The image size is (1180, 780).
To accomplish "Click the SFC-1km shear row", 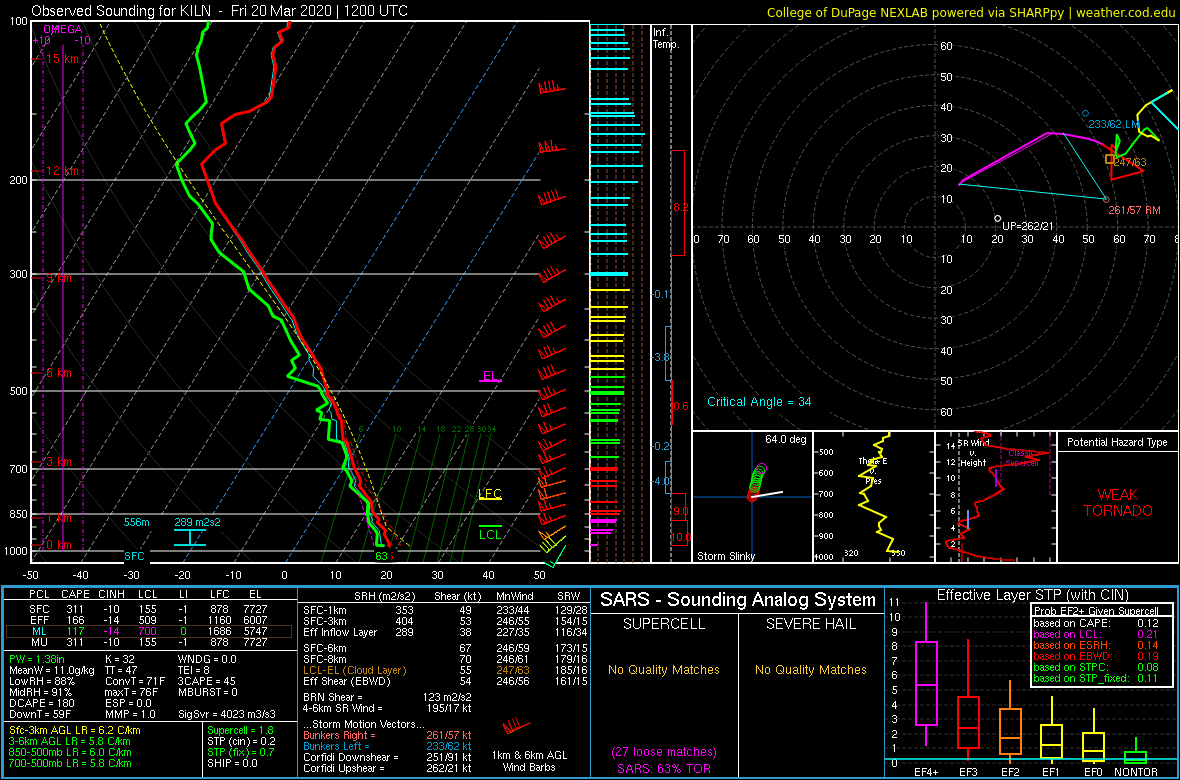I will (444, 609).
